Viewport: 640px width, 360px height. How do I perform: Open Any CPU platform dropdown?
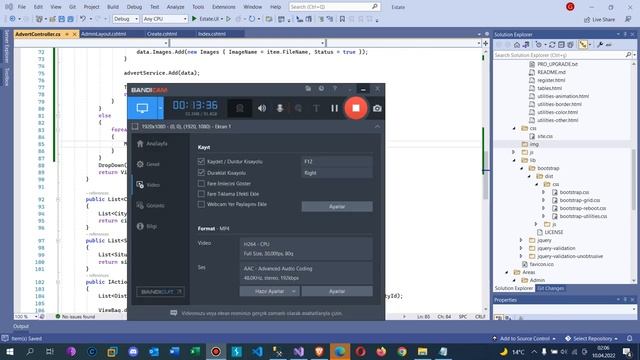click(165, 19)
